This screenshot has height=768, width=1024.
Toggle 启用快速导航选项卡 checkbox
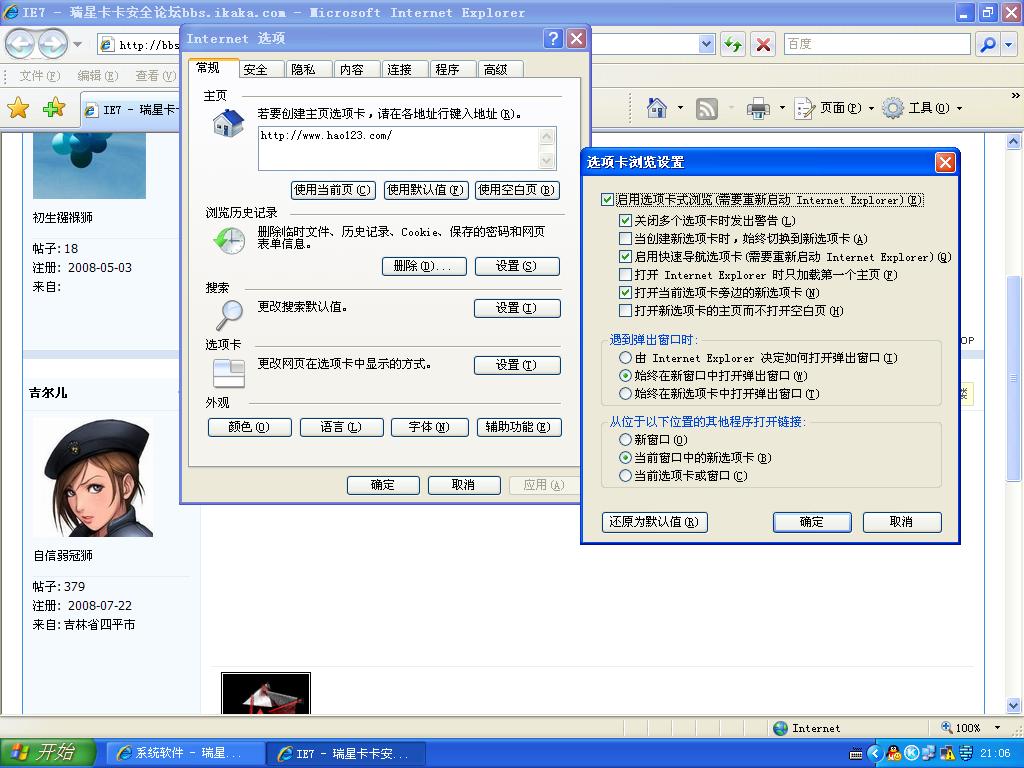coord(625,257)
